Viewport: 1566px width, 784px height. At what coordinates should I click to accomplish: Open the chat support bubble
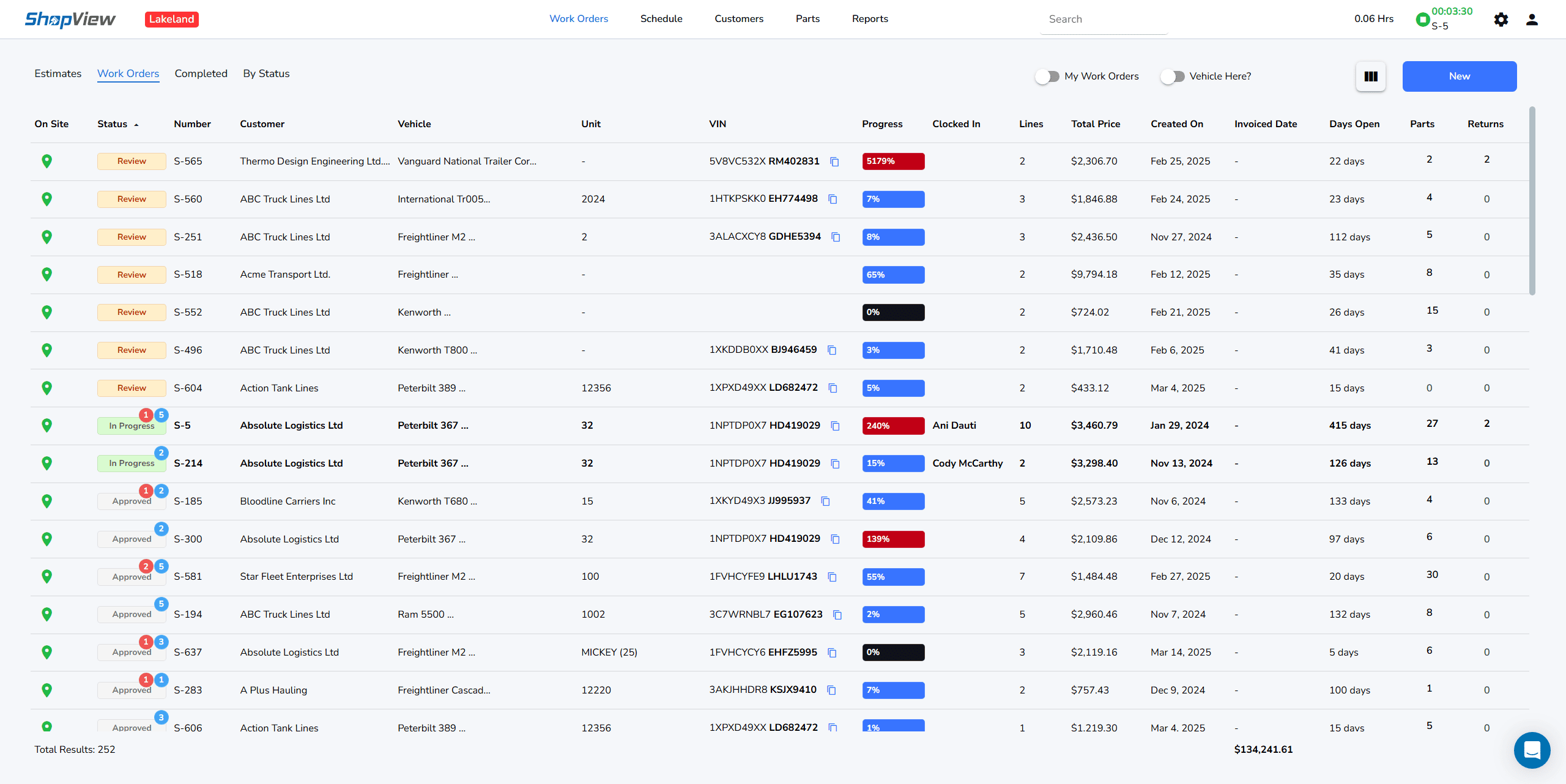click(1532, 750)
